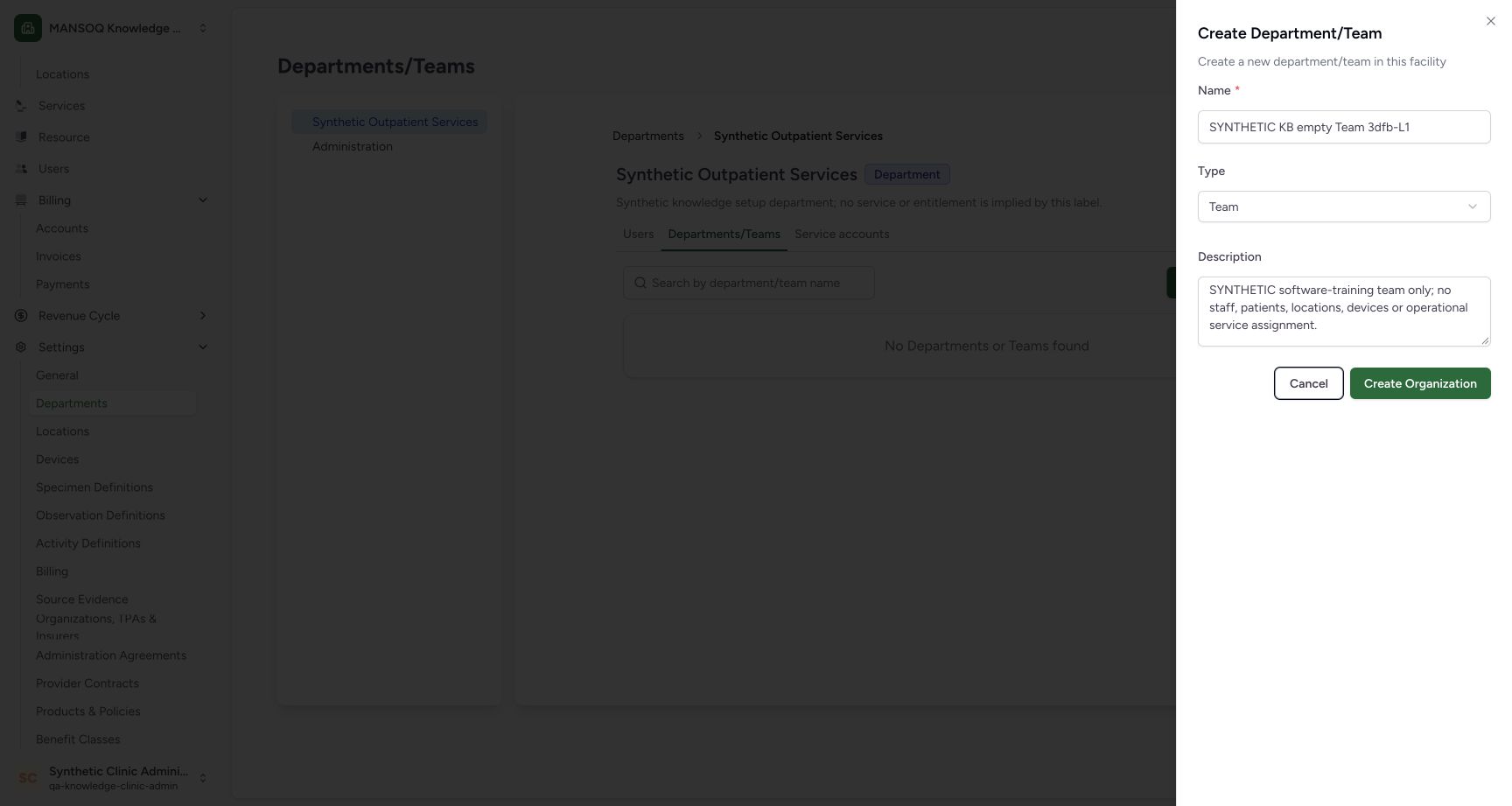Switch to the Users tab

(639, 235)
